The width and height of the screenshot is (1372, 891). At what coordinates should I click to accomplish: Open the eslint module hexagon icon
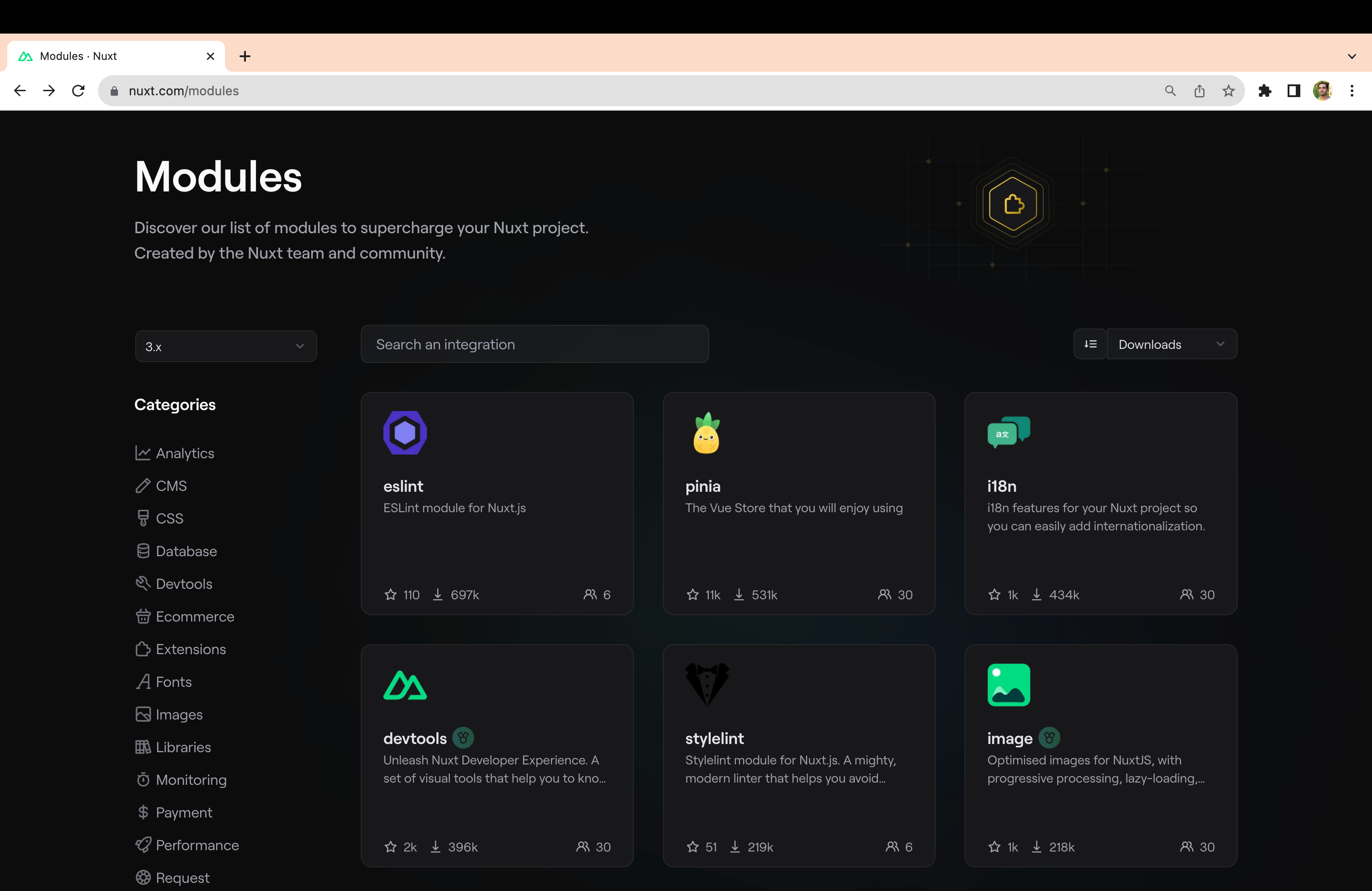(x=405, y=433)
